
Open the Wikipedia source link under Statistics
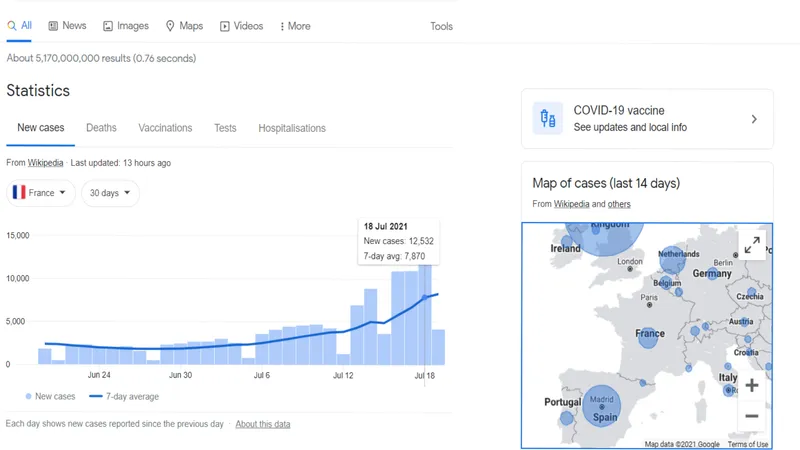[45, 163]
